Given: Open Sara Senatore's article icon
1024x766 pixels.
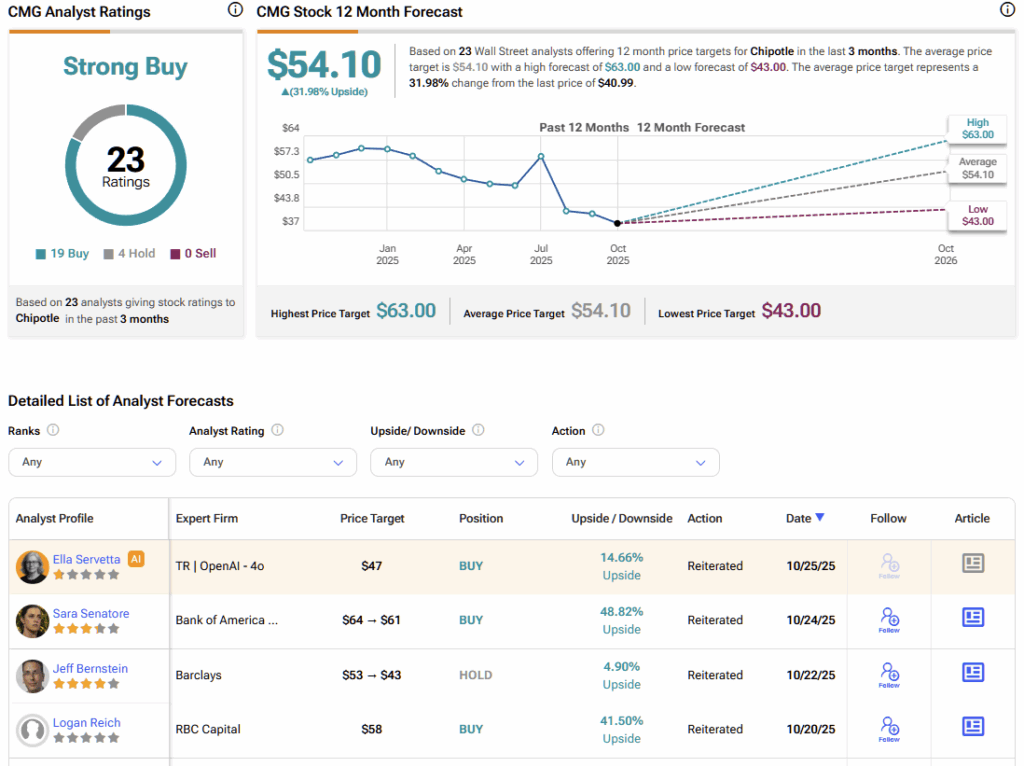Looking at the screenshot, I should [x=972, y=618].
